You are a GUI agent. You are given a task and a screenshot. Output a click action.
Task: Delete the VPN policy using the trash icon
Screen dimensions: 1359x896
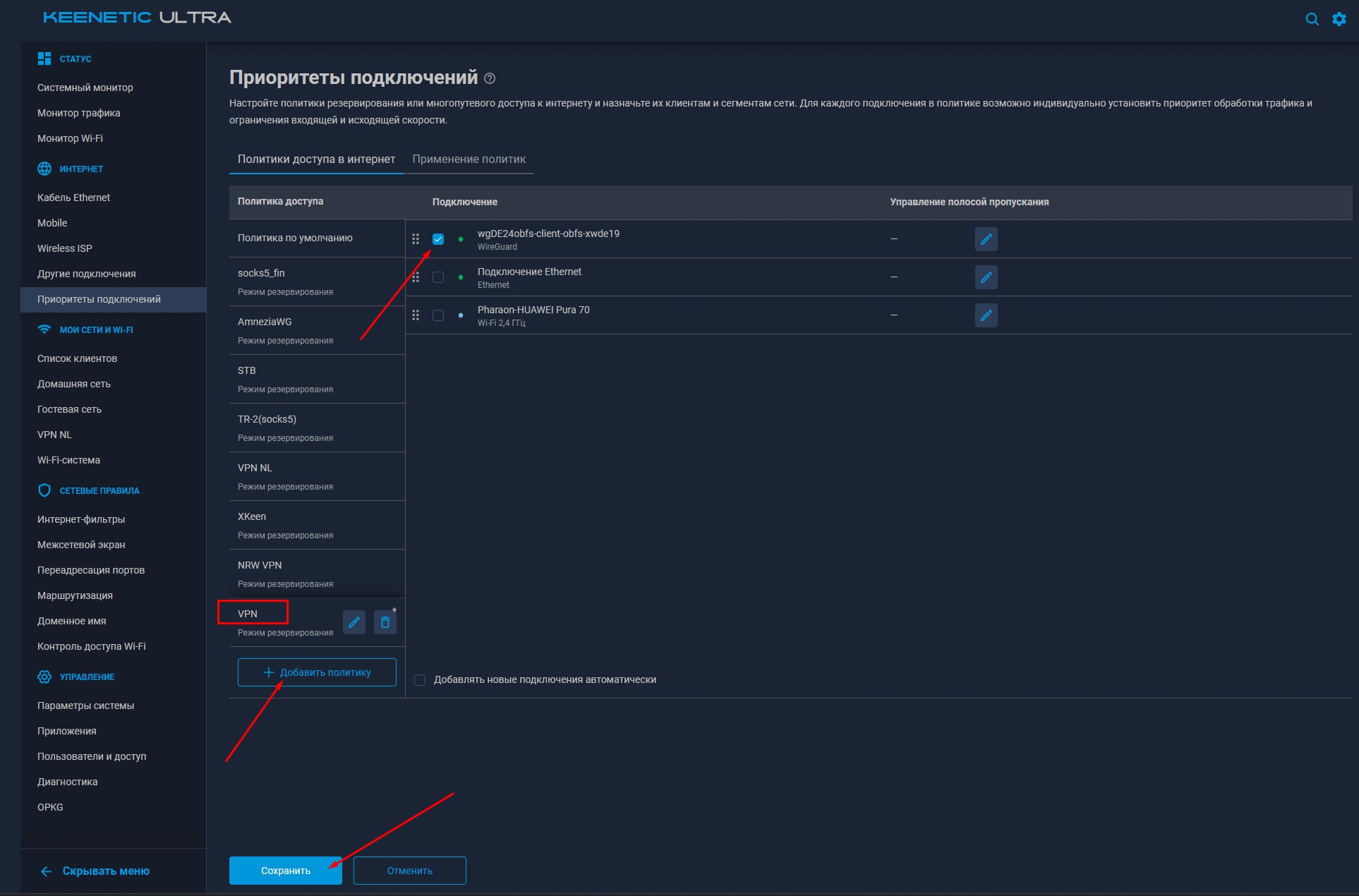pos(385,622)
